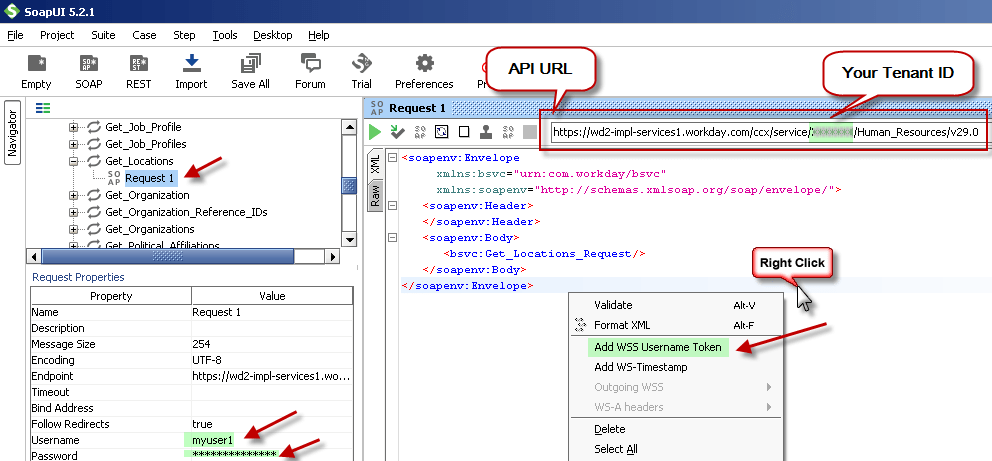The image size is (992, 461).
Task: Open the Case menu
Action: pos(144,35)
